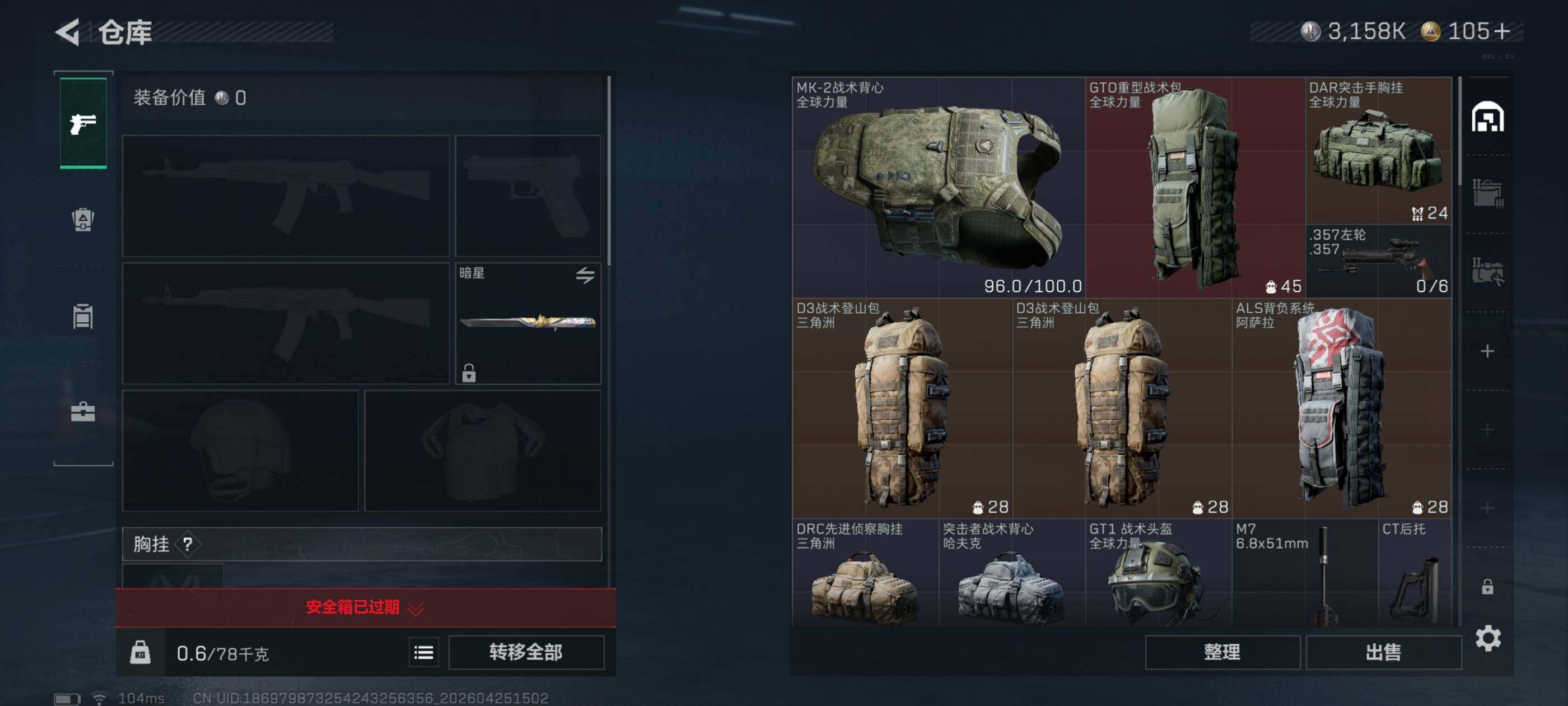Open the list view icon beside 转移全部
The height and width of the screenshot is (706, 1568).
click(x=424, y=653)
